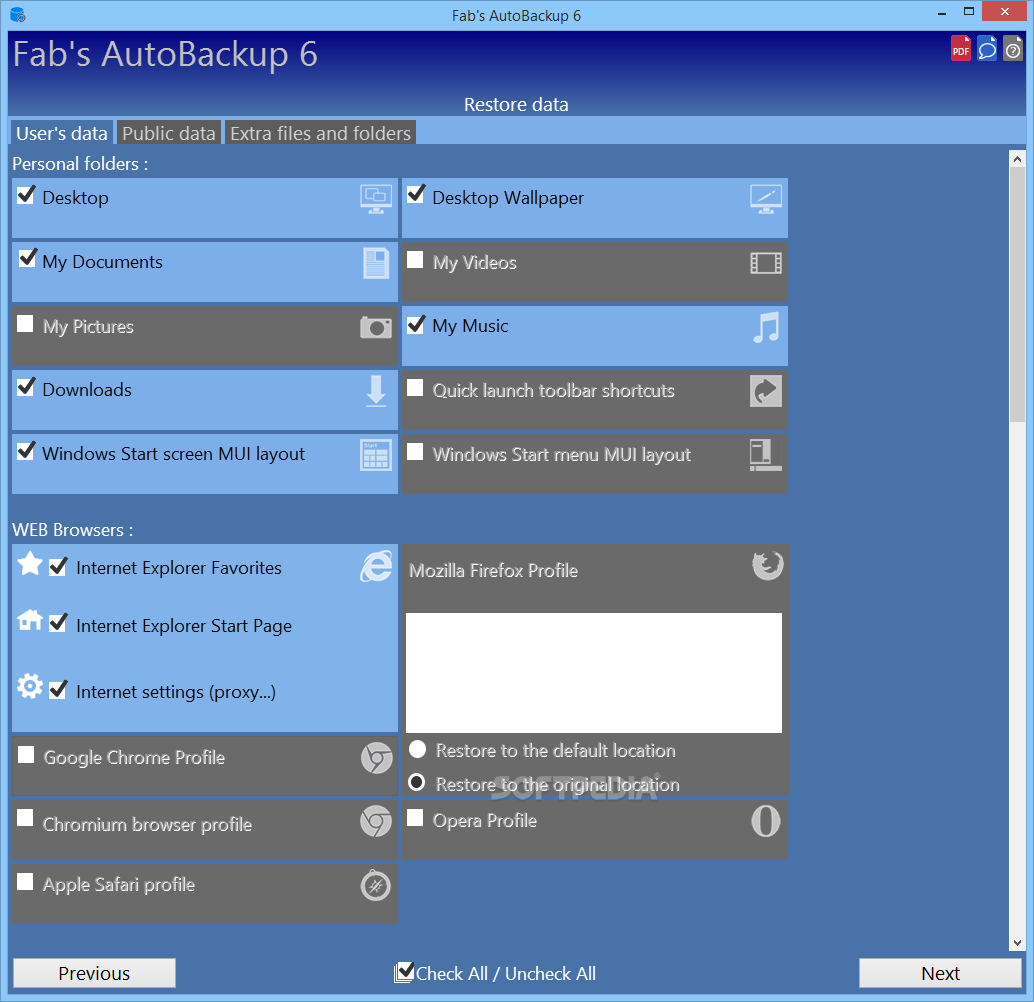Uncheck the Desktop Wallpaper checkbox

[415, 194]
